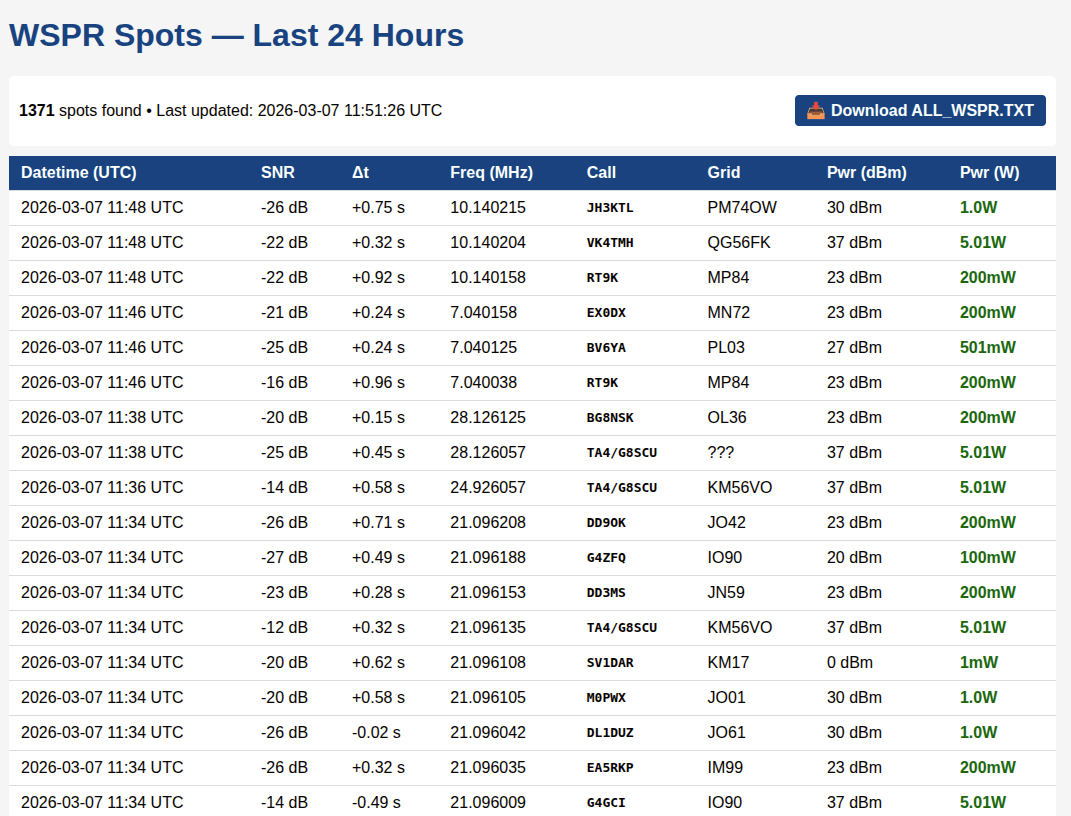Select the VK4TMH callsign in the table
The image size is (1071, 816).
pyautogui.click(x=610, y=243)
